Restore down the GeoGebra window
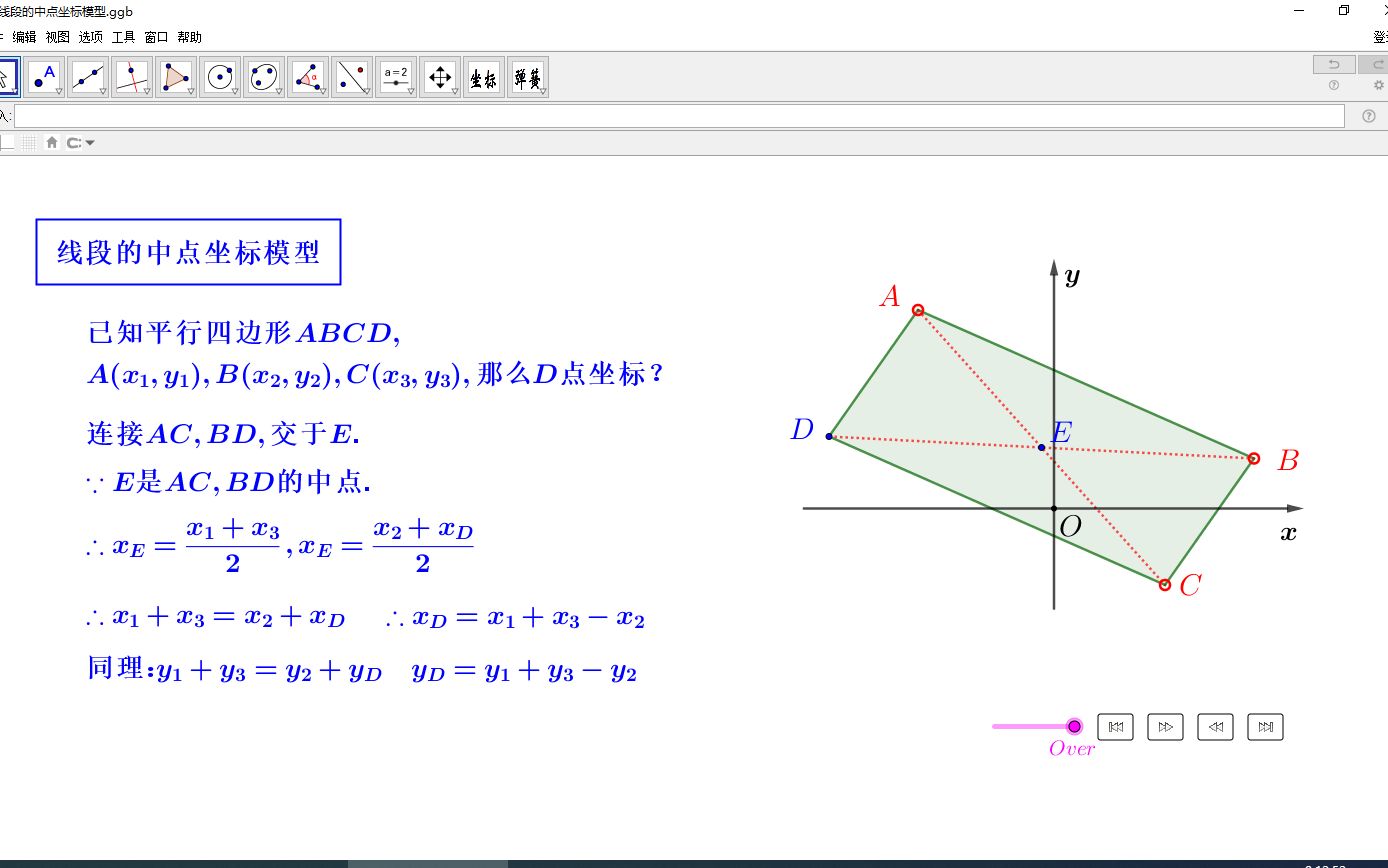This screenshot has height=868, width=1388. pyautogui.click(x=1343, y=10)
